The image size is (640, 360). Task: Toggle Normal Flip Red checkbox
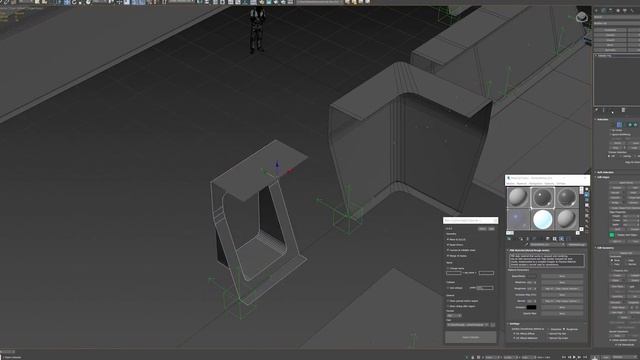click(x=548, y=333)
